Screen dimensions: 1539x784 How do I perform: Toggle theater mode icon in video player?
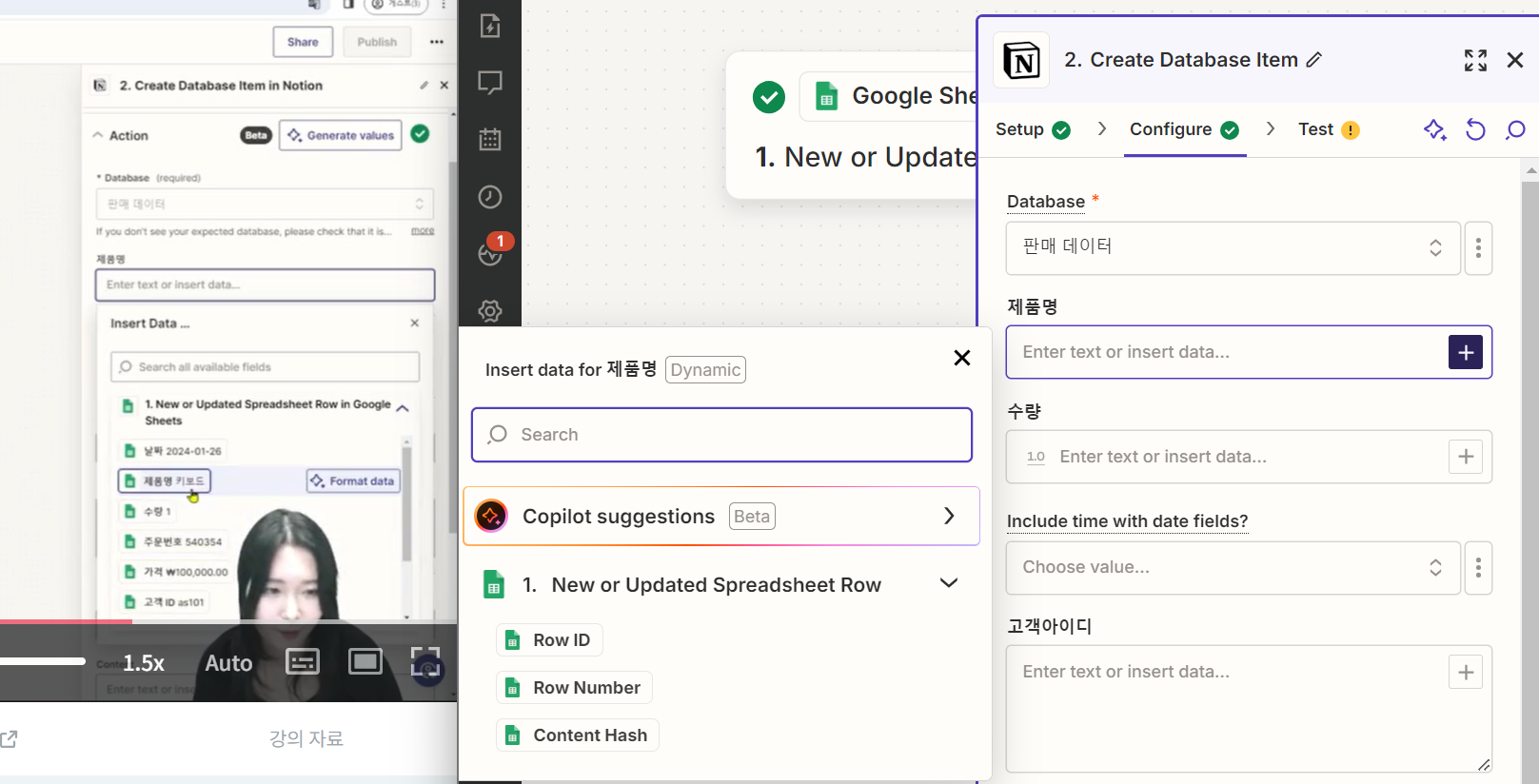point(365,662)
